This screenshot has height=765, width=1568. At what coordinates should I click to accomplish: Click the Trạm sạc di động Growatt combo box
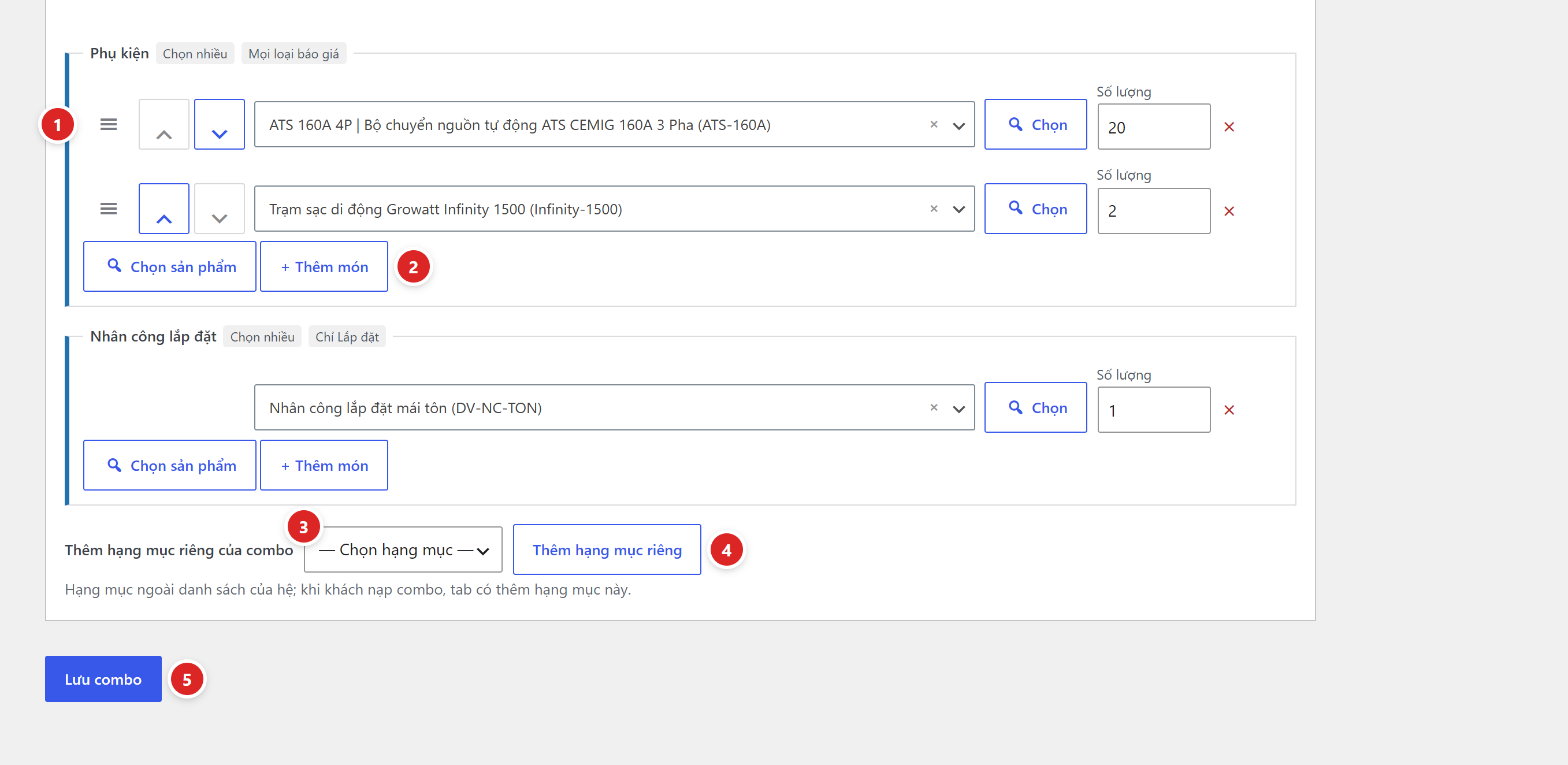(x=614, y=209)
